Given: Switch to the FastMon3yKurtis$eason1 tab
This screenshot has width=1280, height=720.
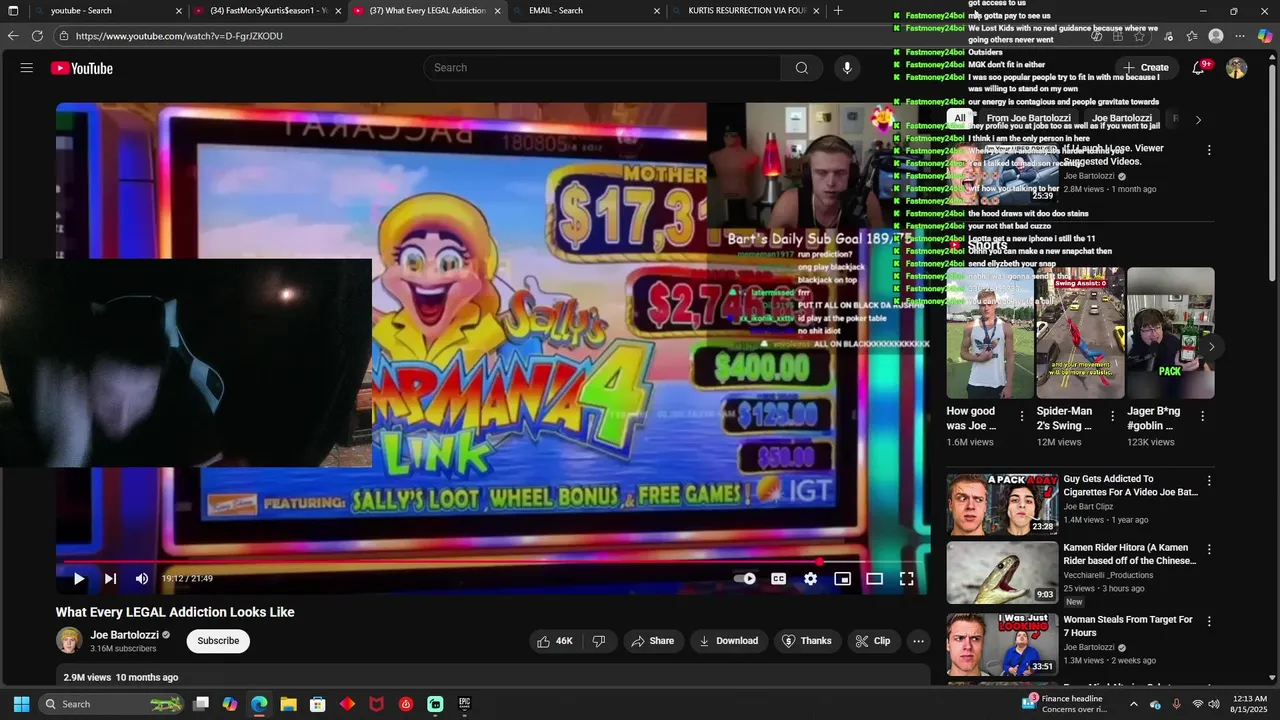Looking at the screenshot, I should click(x=267, y=10).
